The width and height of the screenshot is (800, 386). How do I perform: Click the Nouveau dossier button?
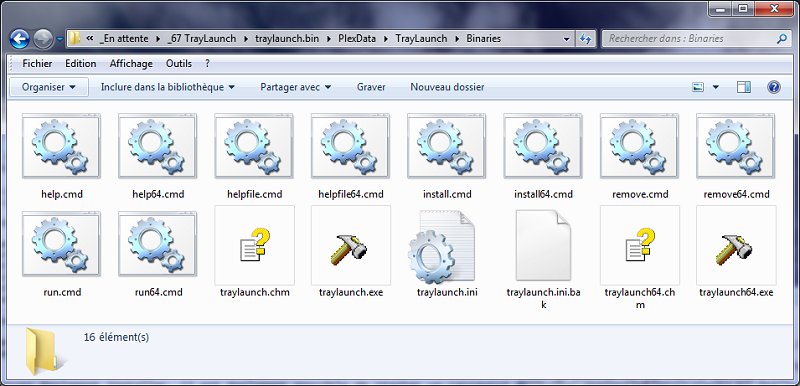click(x=447, y=87)
